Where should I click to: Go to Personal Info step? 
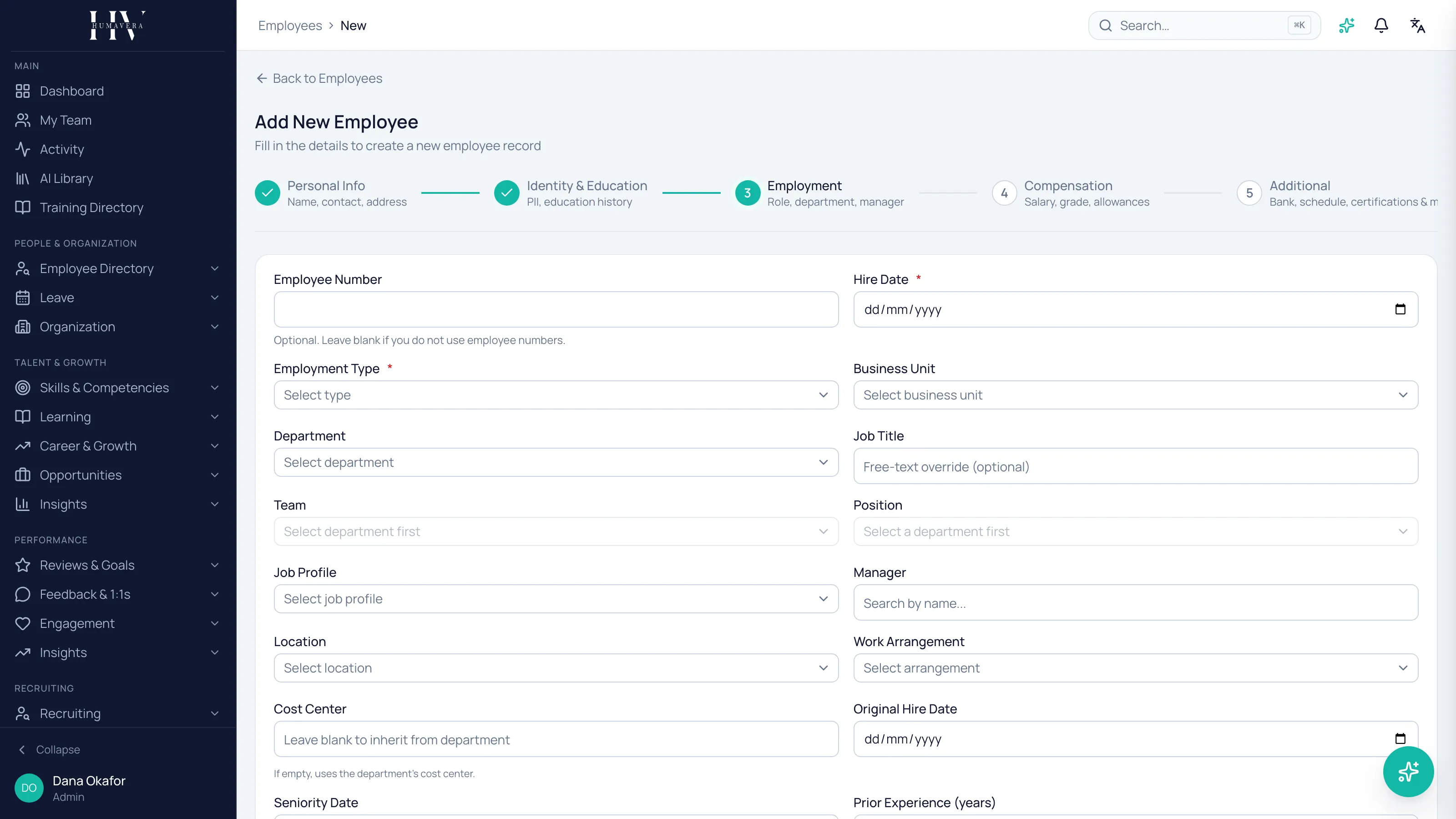[x=331, y=193]
